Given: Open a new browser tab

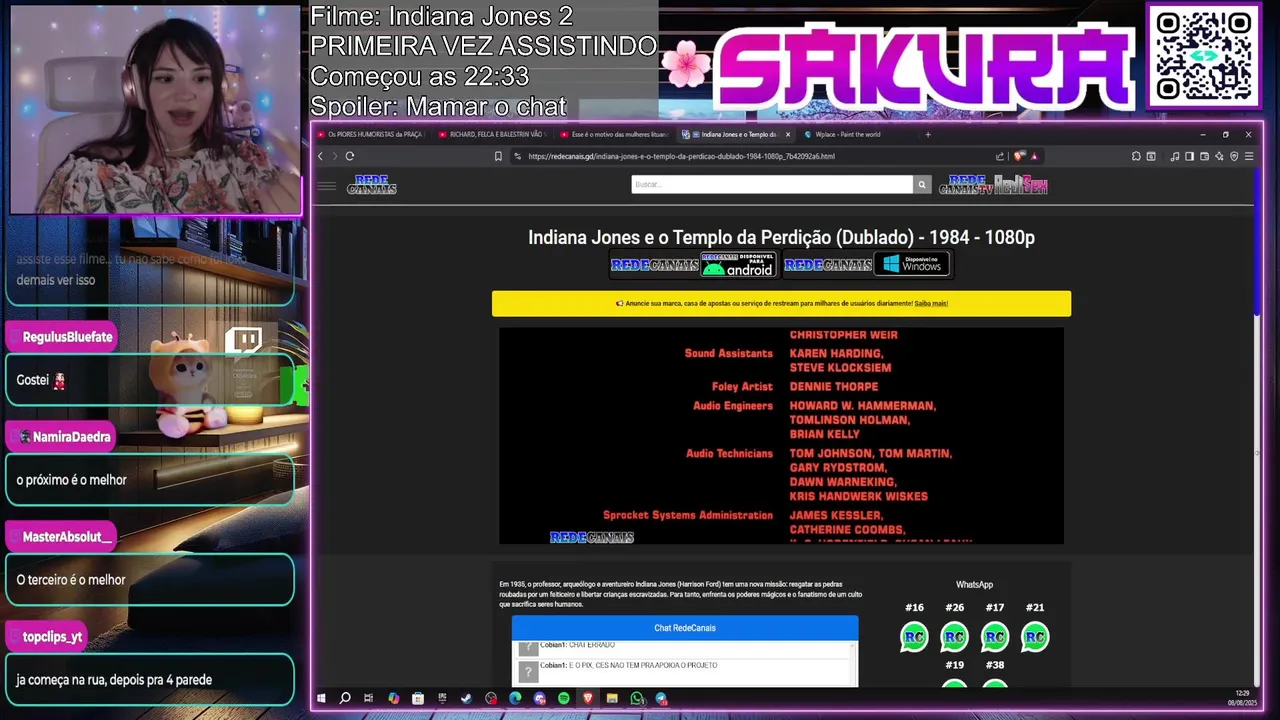Looking at the screenshot, I should [928, 134].
